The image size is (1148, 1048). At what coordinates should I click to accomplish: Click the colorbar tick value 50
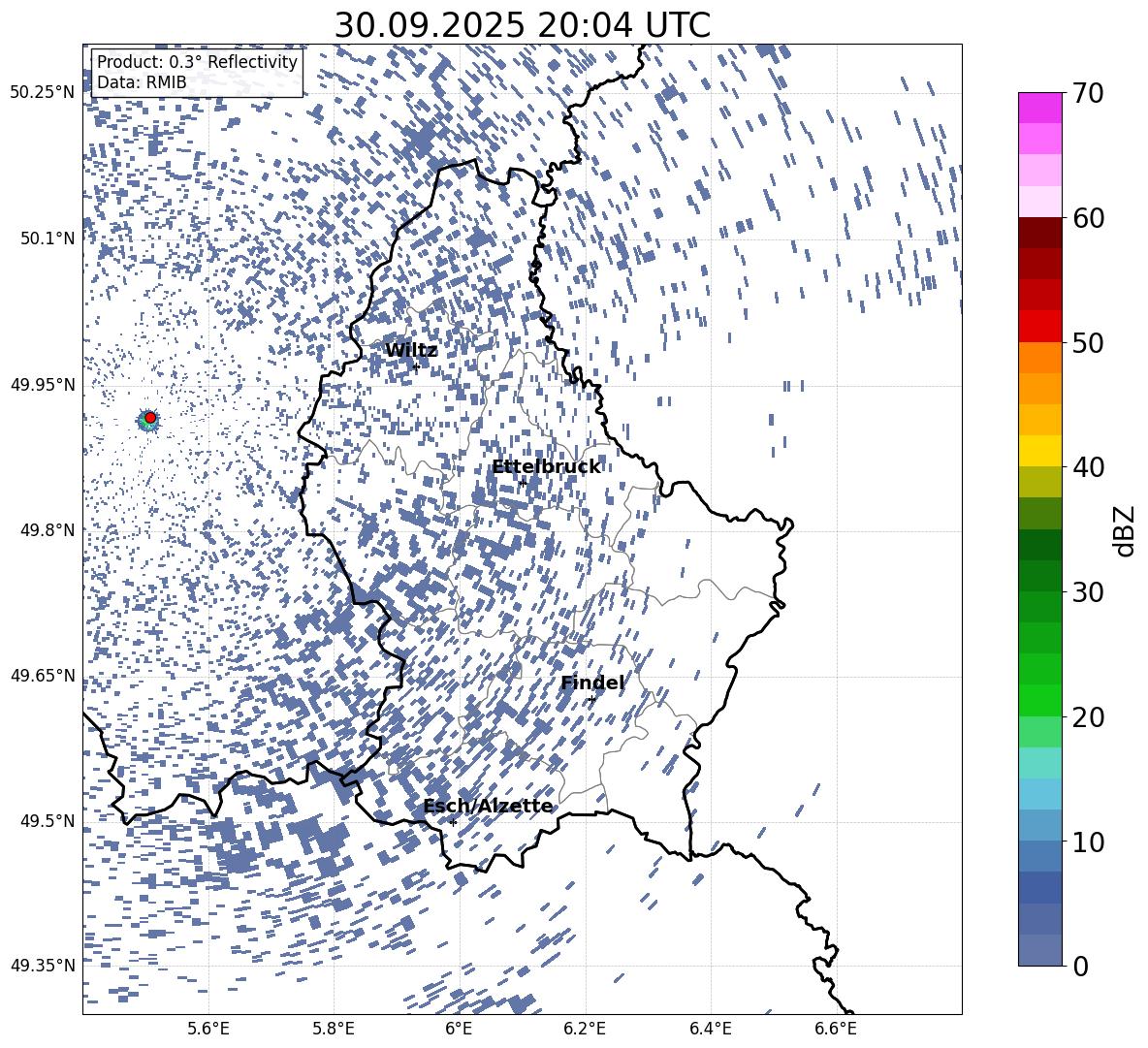(x=1088, y=342)
